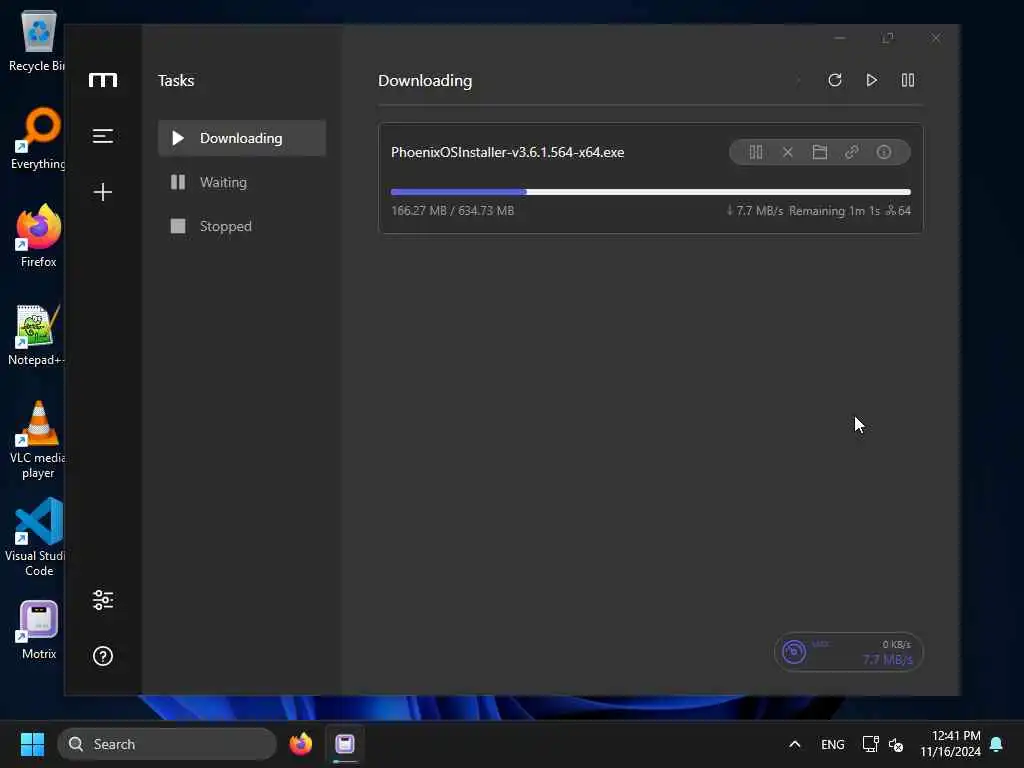Open the Windows Start menu
Image resolution: width=1024 pixels, height=768 pixels.
coord(32,744)
